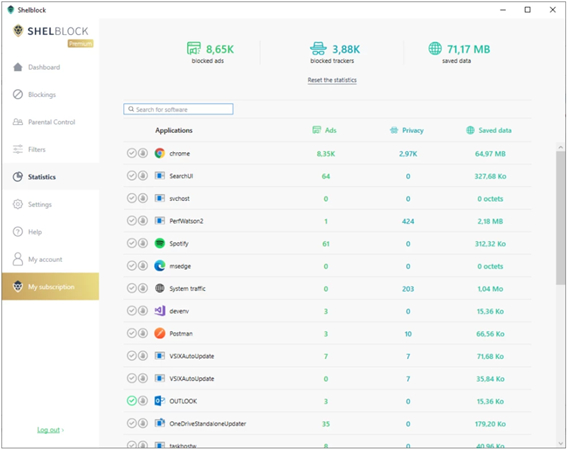The height and width of the screenshot is (450, 567).
Task: Click the 3,88K blocked trackers total
Action: tap(346, 49)
